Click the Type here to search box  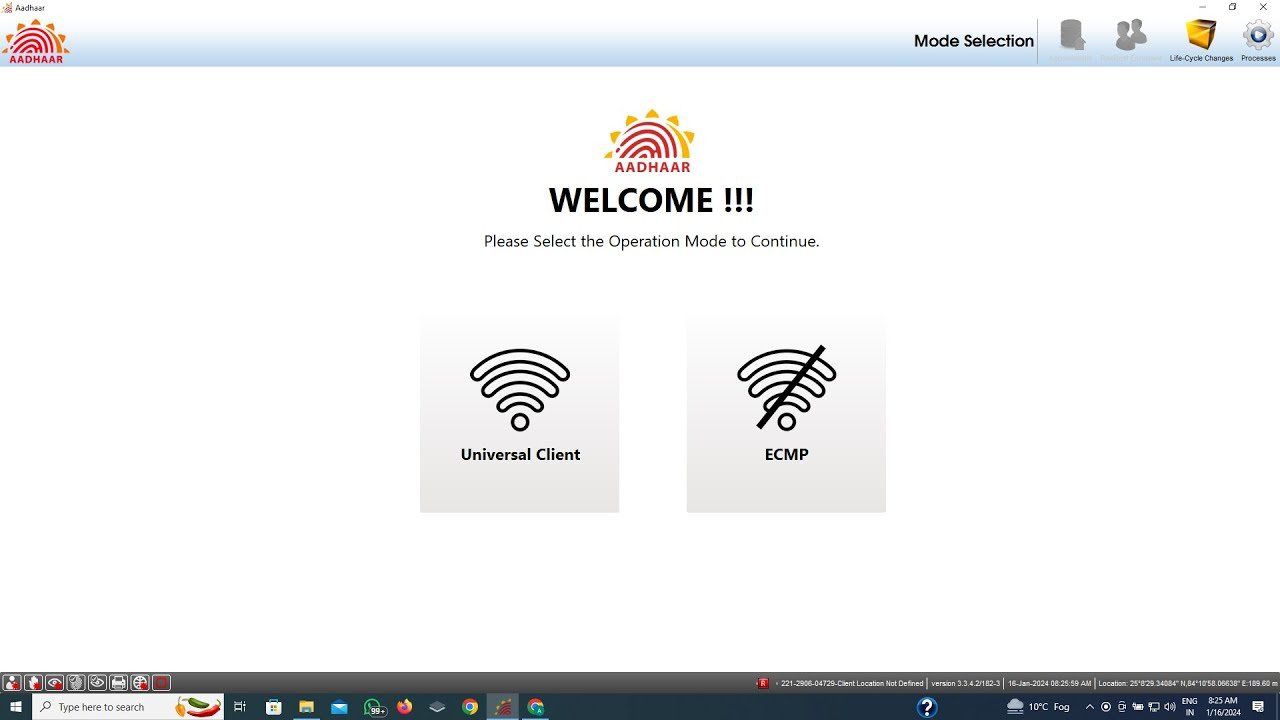click(x=128, y=707)
